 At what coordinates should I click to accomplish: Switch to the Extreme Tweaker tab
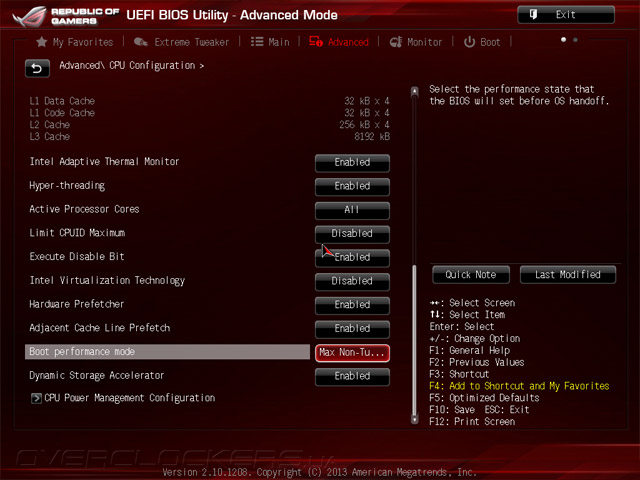[182, 42]
